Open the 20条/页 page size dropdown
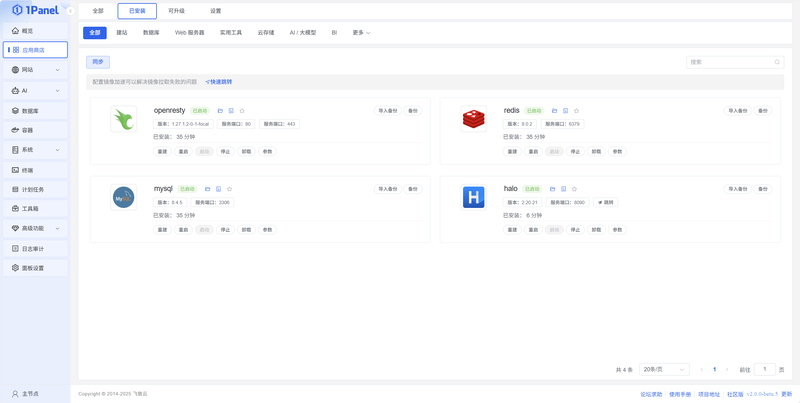Screen dimensions: 800x403 coord(664,369)
